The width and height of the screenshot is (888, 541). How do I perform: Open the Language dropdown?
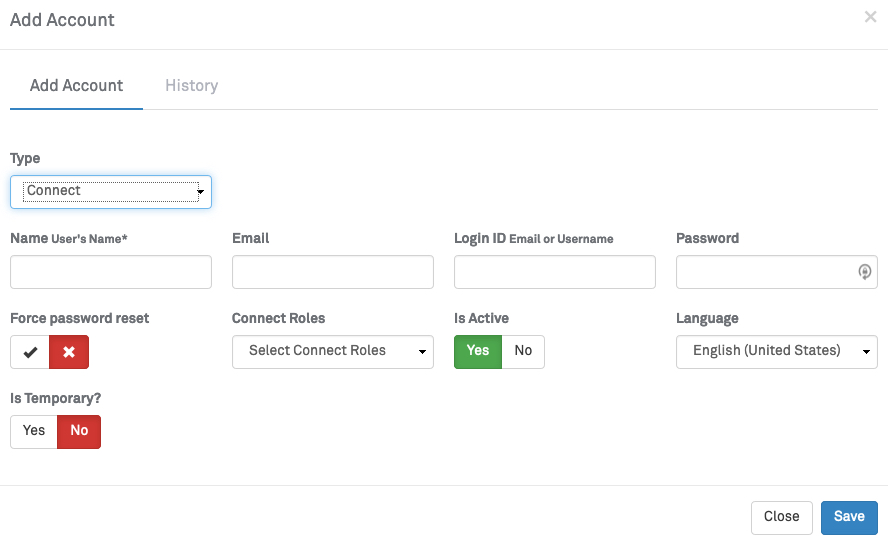[776, 351]
